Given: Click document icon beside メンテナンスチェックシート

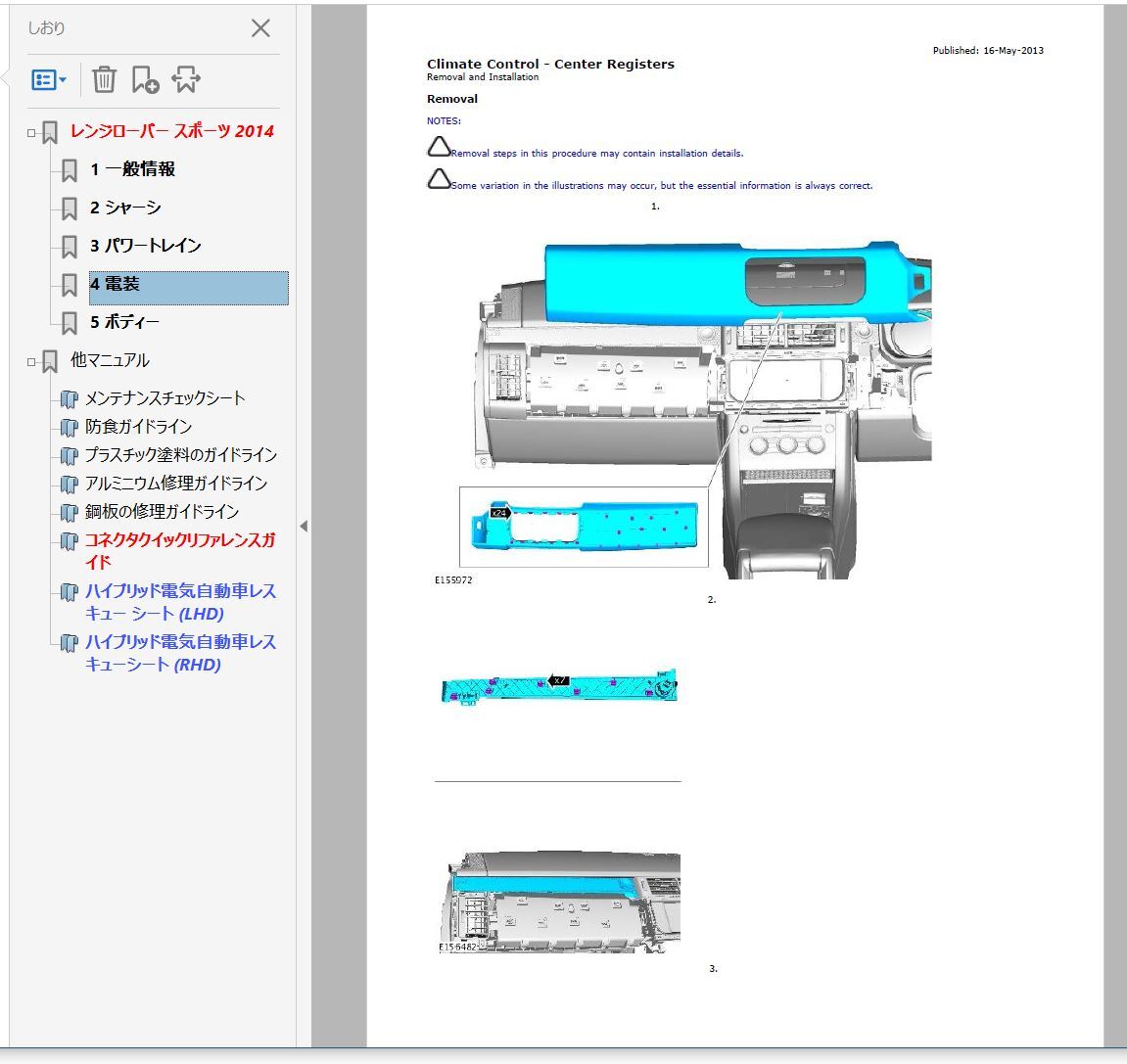Looking at the screenshot, I should (x=69, y=398).
